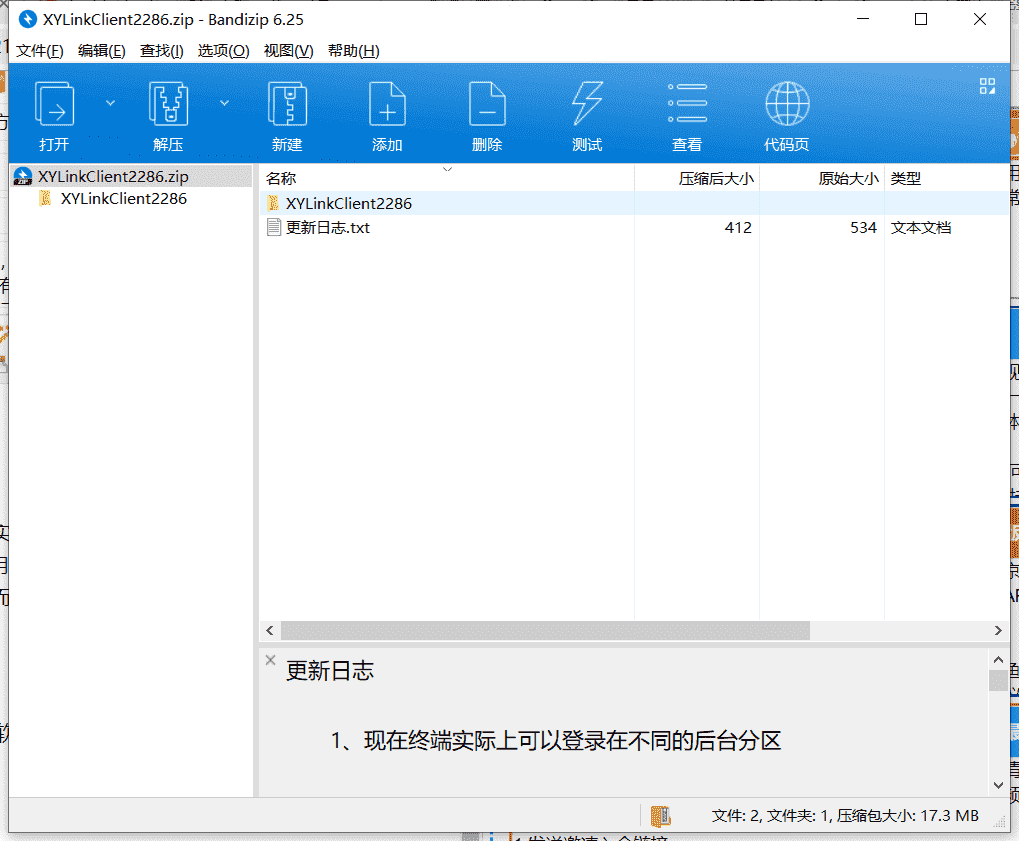The width and height of the screenshot is (1019, 841).
Task: Sort by 类型 column header
Action: pyautogui.click(x=905, y=178)
